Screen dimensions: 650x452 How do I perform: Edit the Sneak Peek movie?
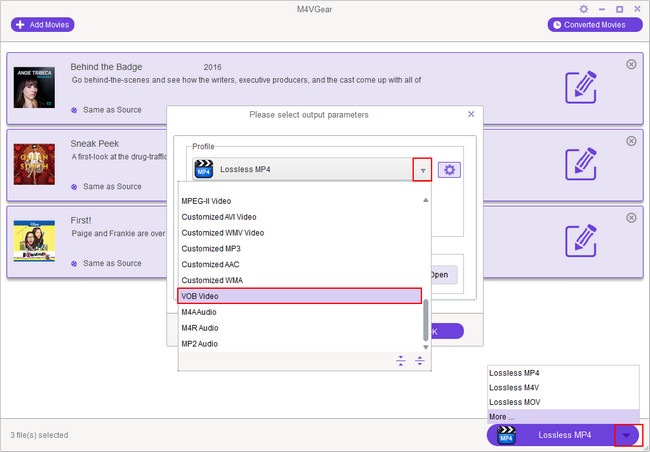point(581,164)
